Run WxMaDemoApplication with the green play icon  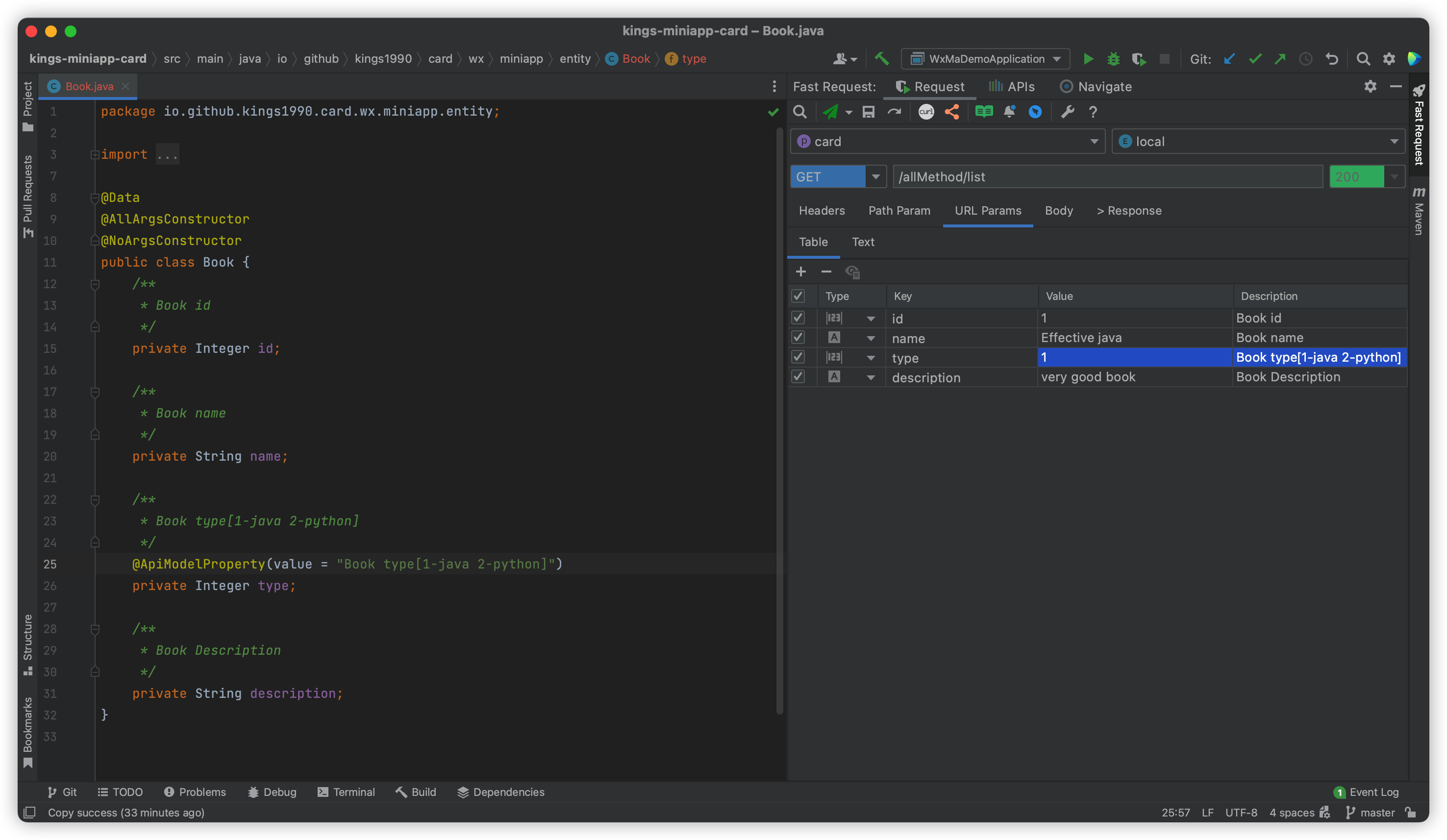[1088, 59]
